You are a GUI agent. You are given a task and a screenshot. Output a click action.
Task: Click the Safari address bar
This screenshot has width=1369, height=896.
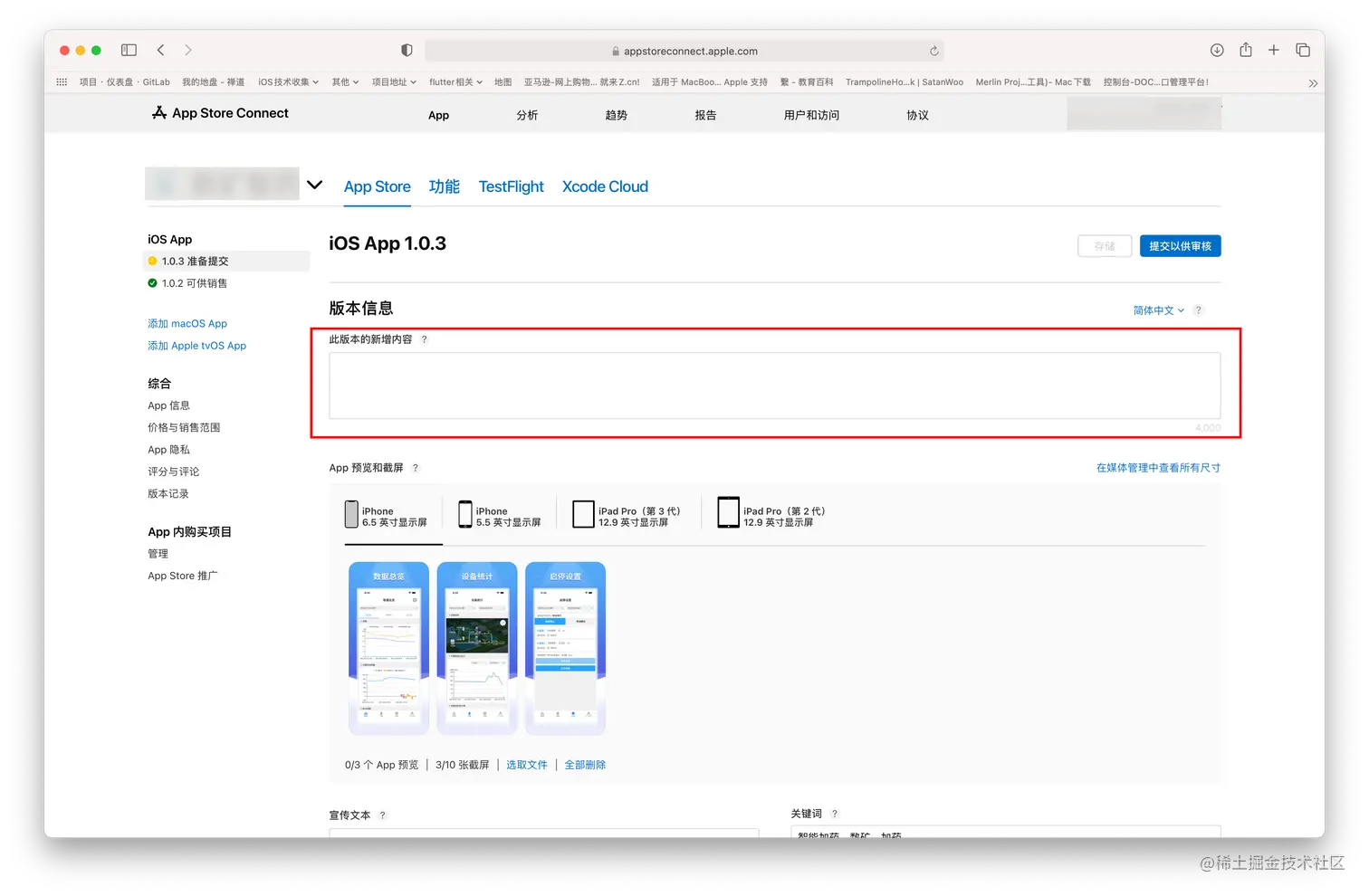(684, 51)
